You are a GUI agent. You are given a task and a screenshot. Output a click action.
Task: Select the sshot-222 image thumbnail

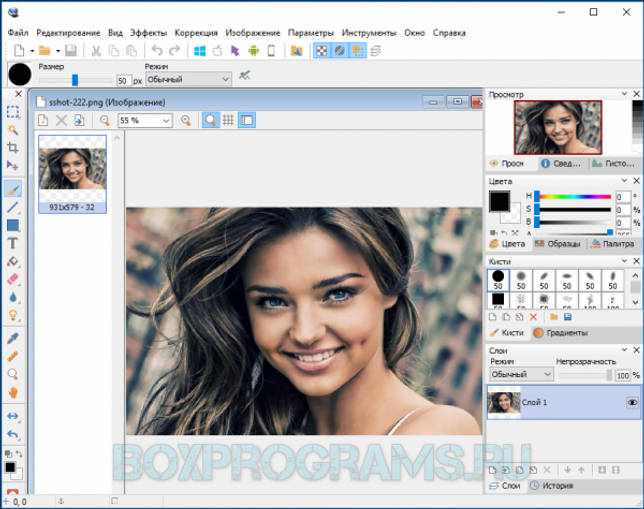(72, 174)
